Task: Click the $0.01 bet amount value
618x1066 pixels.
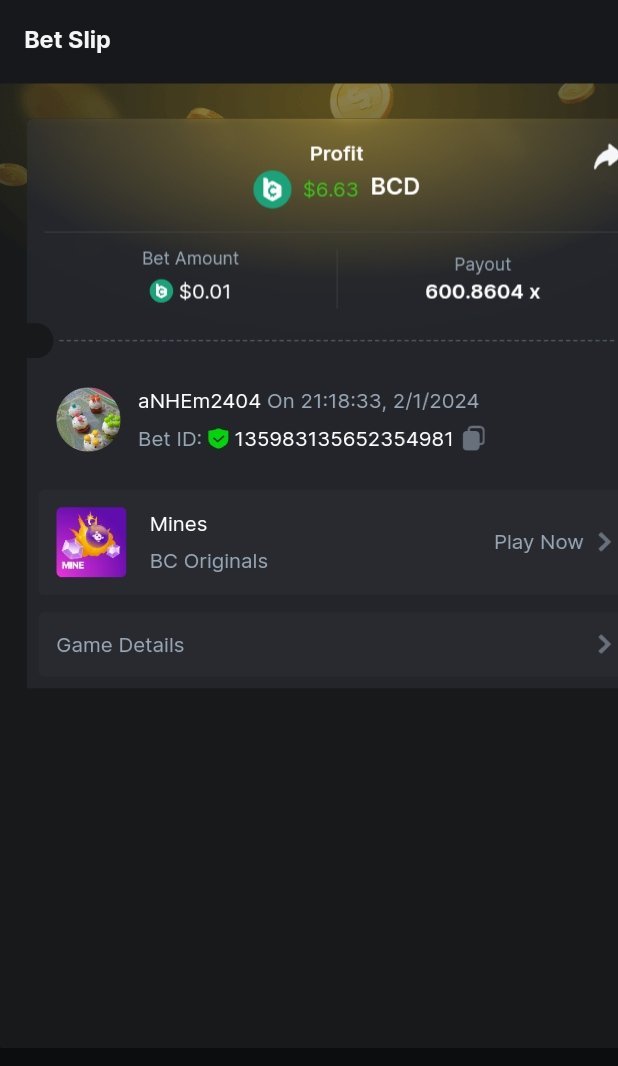Action: [205, 292]
